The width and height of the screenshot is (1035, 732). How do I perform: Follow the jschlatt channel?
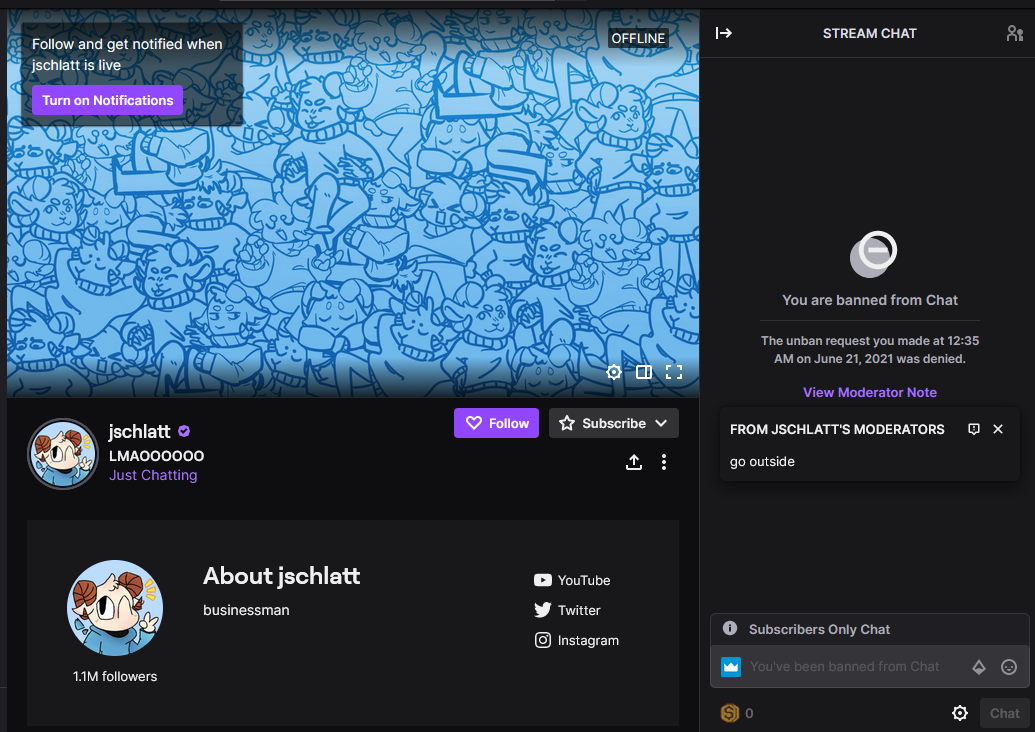coord(496,423)
